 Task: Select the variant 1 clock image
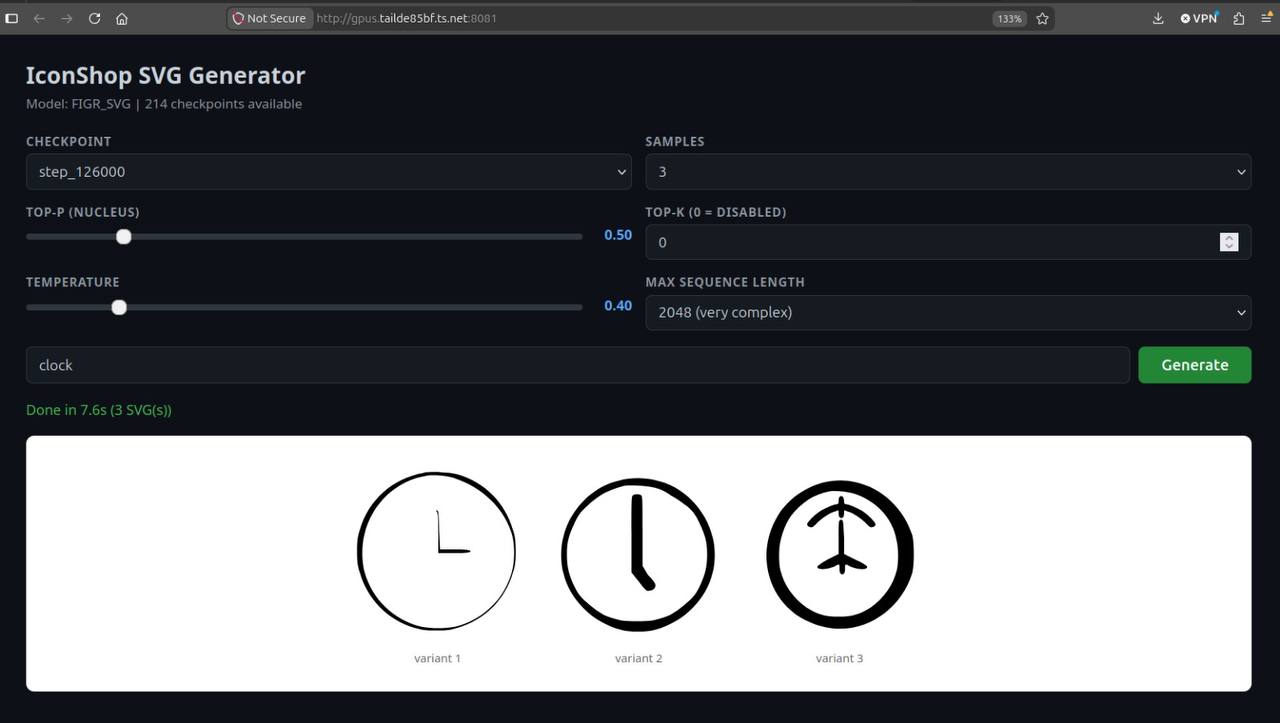point(437,551)
